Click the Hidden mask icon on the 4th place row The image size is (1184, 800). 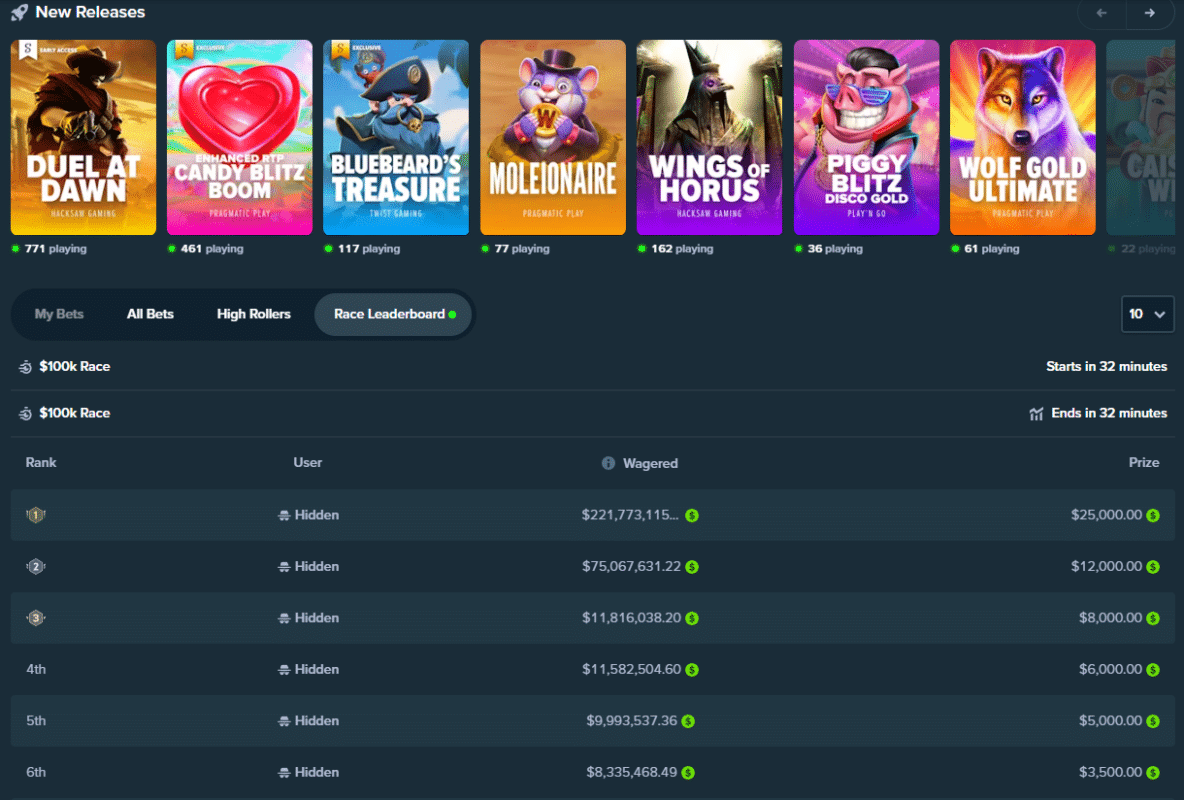[285, 669]
